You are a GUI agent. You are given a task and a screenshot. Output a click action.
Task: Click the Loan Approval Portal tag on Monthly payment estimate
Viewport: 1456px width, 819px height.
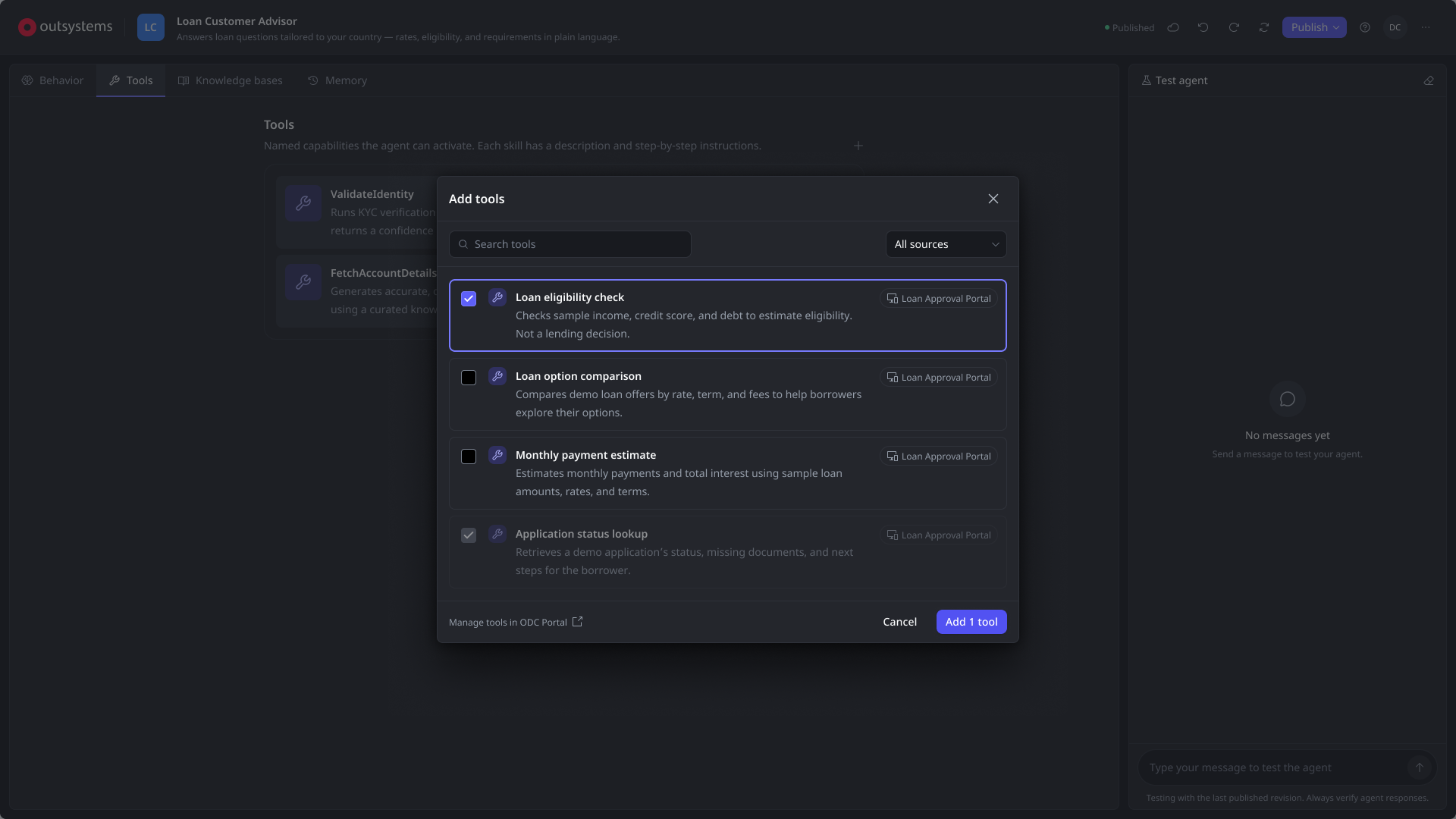coord(939,457)
